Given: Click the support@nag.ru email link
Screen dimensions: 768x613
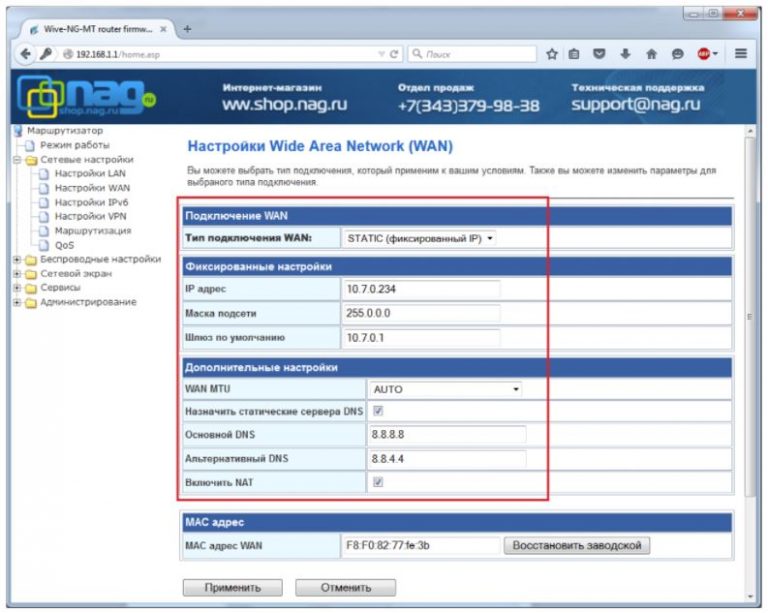Looking at the screenshot, I should pos(635,104).
